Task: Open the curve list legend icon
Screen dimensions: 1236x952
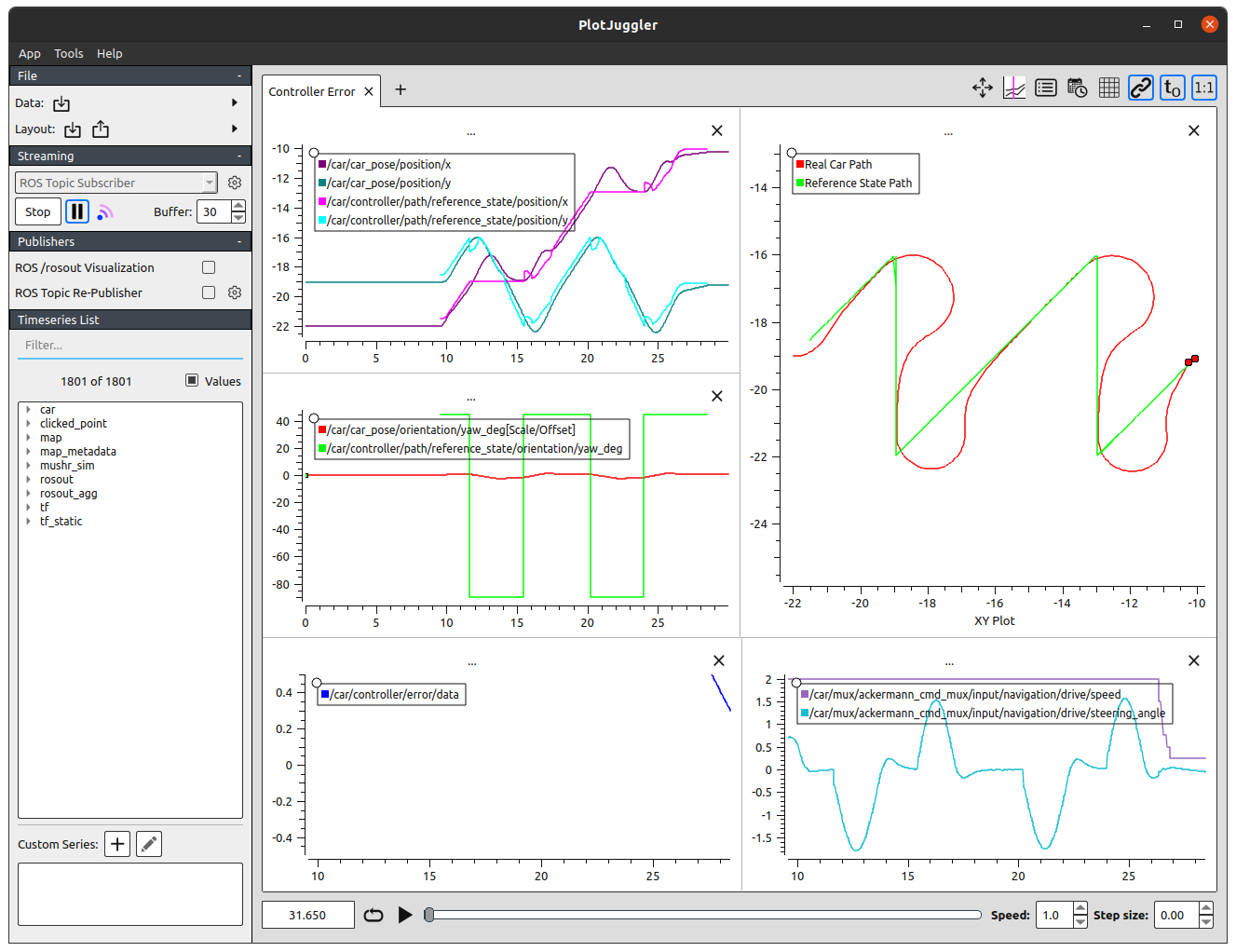Action: coord(1045,88)
